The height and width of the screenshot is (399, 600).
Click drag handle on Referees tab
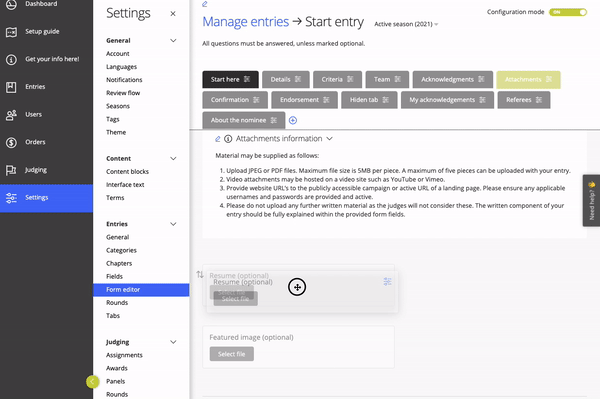(539, 100)
